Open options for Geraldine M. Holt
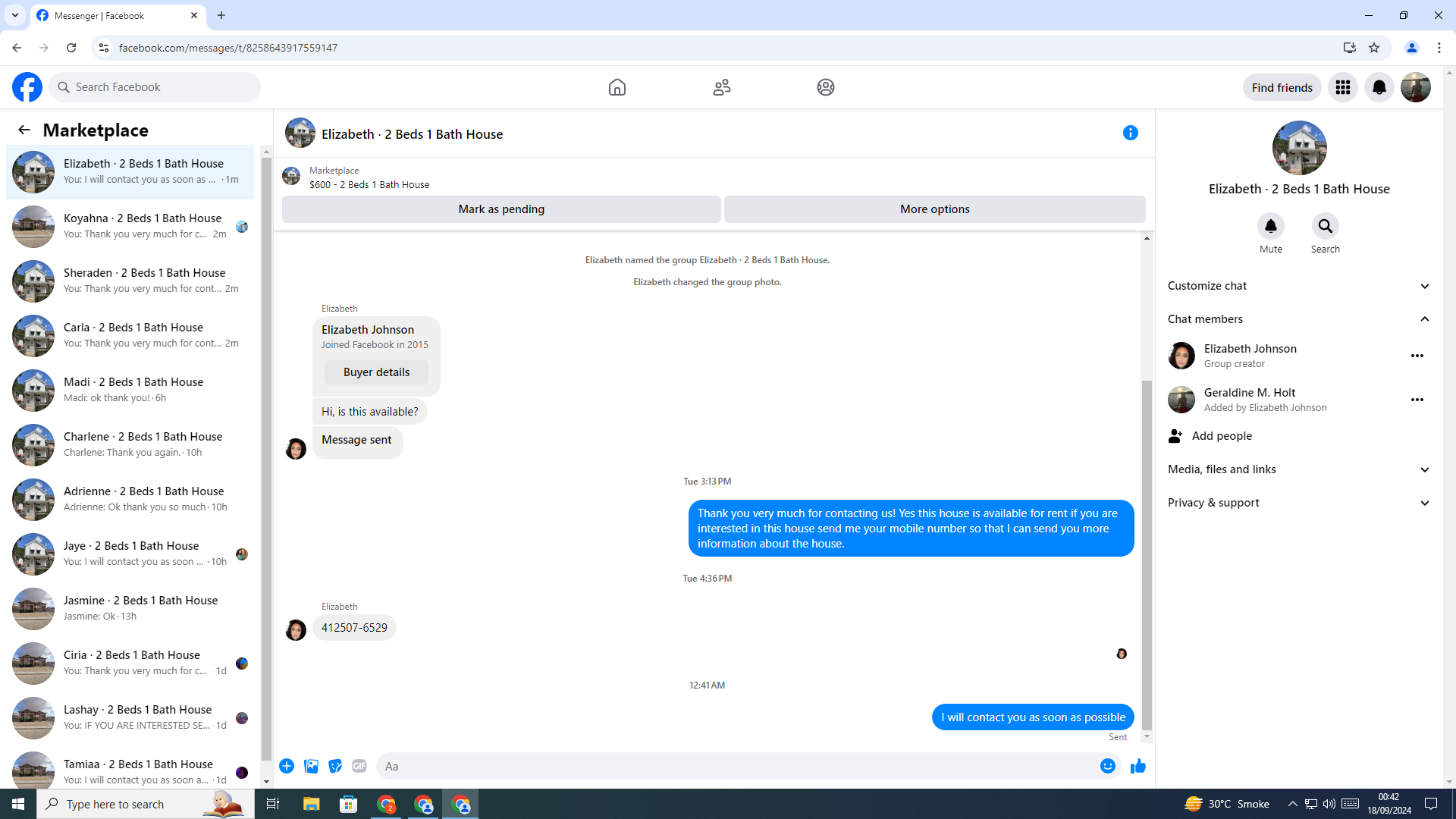Screen dimensions: 1456x819 coord(1417,400)
